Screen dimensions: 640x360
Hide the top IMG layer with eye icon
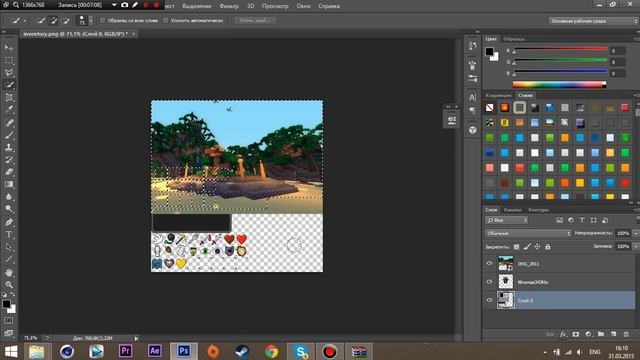coord(489,264)
